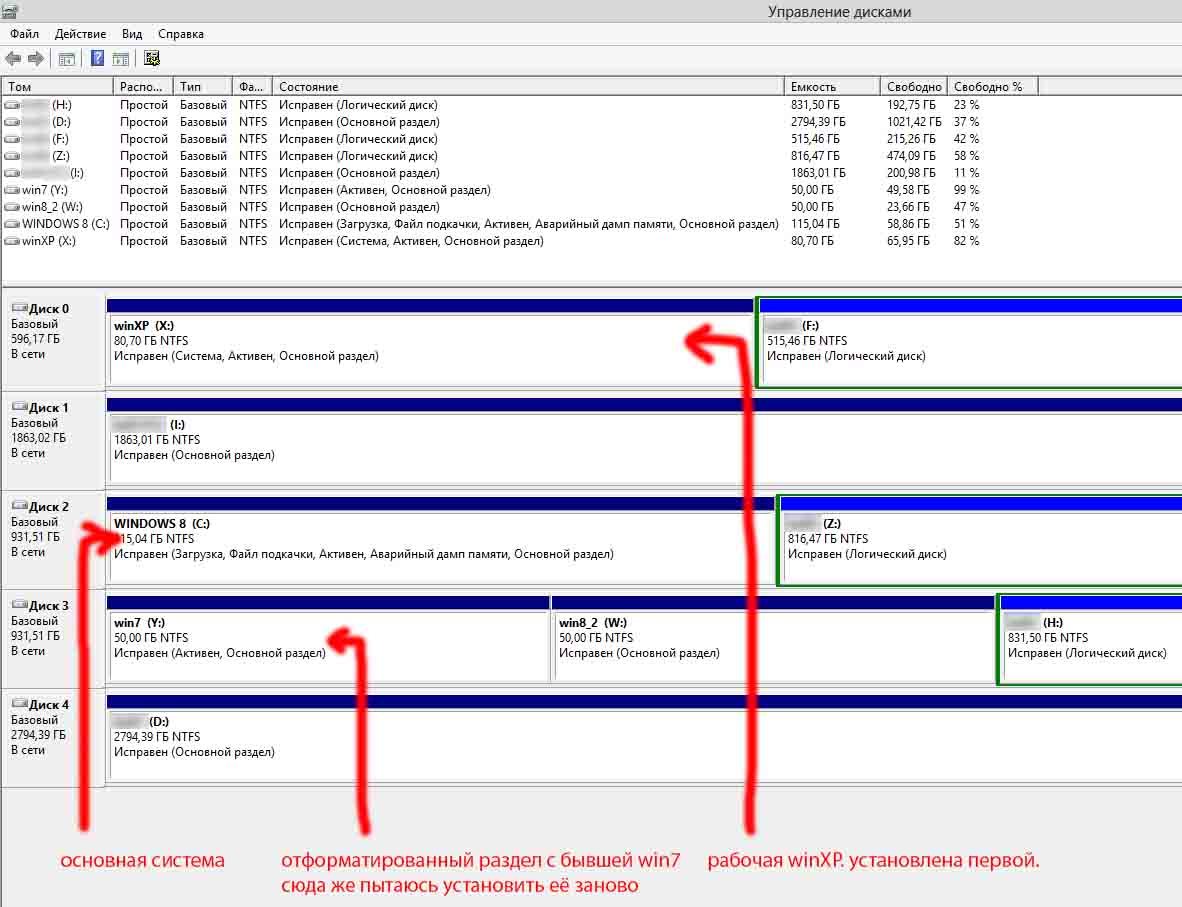The image size is (1182, 907).
Task: Click '596,17 ГБ' size text under Диск 0
Action: pyautogui.click(x=35, y=339)
